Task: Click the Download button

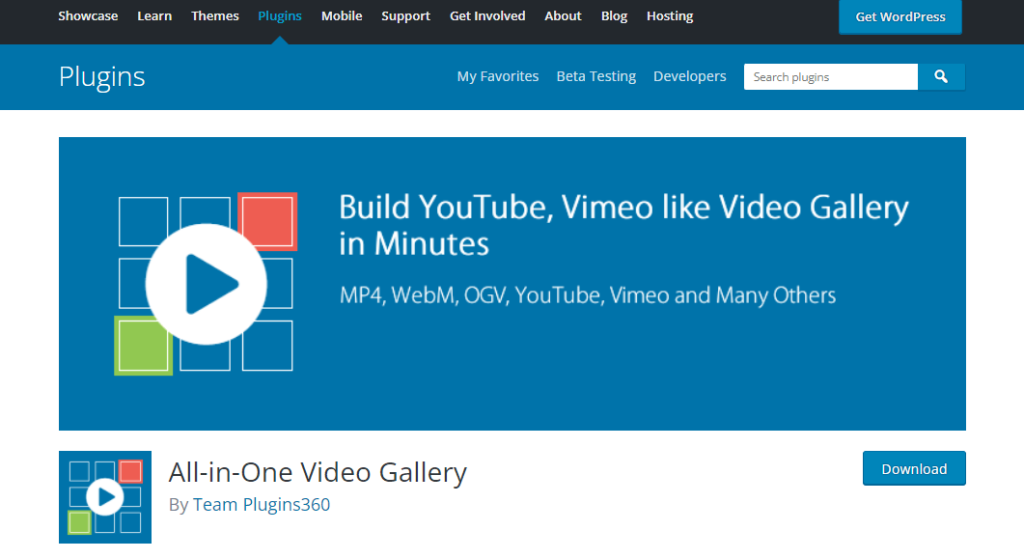Action: pyautogui.click(x=914, y=468)
